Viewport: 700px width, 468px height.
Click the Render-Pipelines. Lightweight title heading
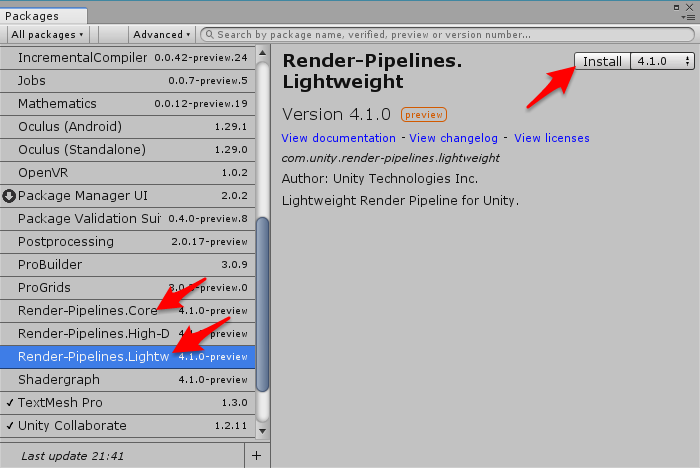[x=372, y=71]
